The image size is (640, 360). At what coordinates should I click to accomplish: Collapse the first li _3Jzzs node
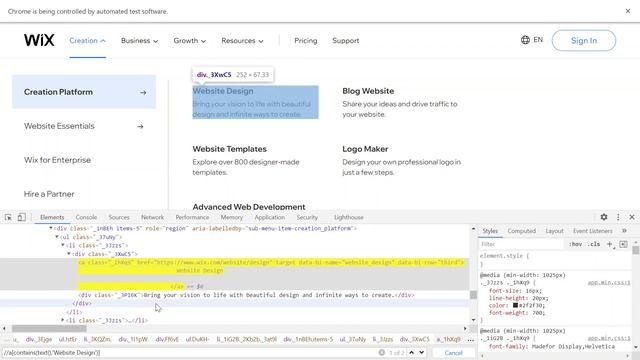point(63,245)
